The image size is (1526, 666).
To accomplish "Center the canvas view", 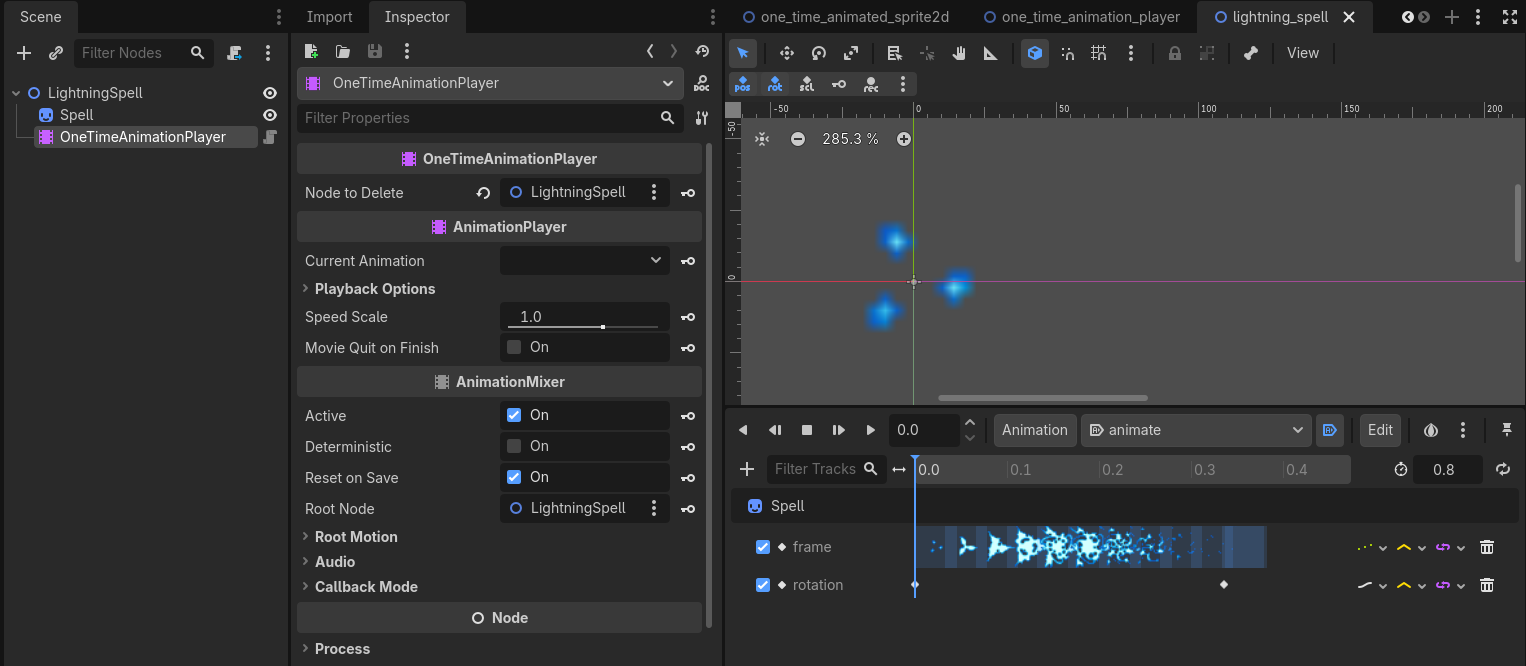I will (762, 139).
